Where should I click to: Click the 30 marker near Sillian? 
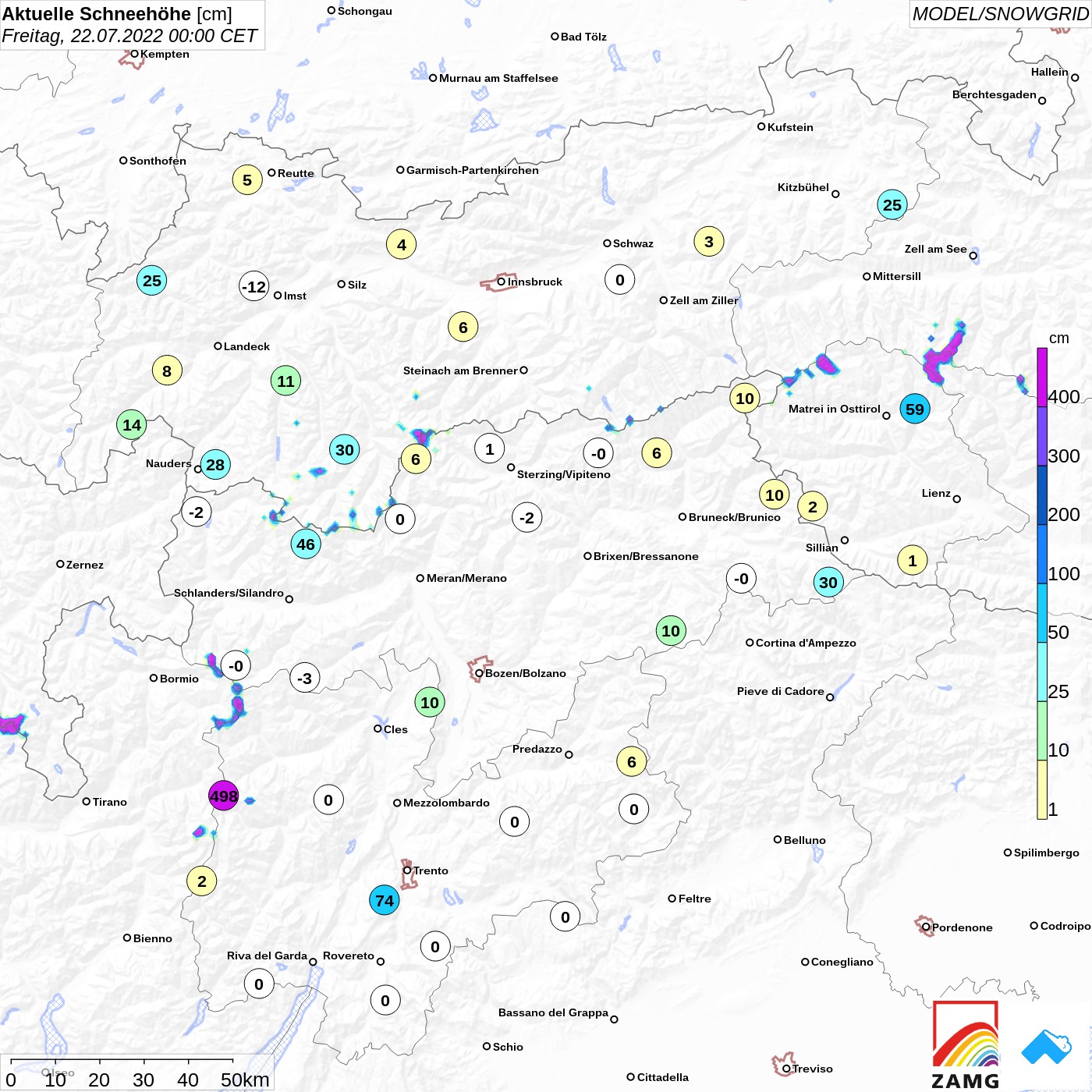tap(828, 582)
